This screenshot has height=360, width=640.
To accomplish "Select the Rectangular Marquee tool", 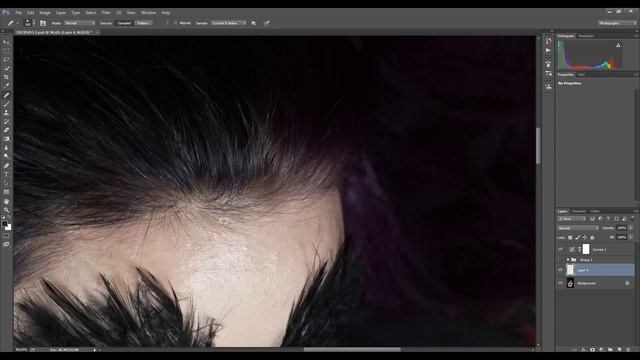I will [6, 51].
